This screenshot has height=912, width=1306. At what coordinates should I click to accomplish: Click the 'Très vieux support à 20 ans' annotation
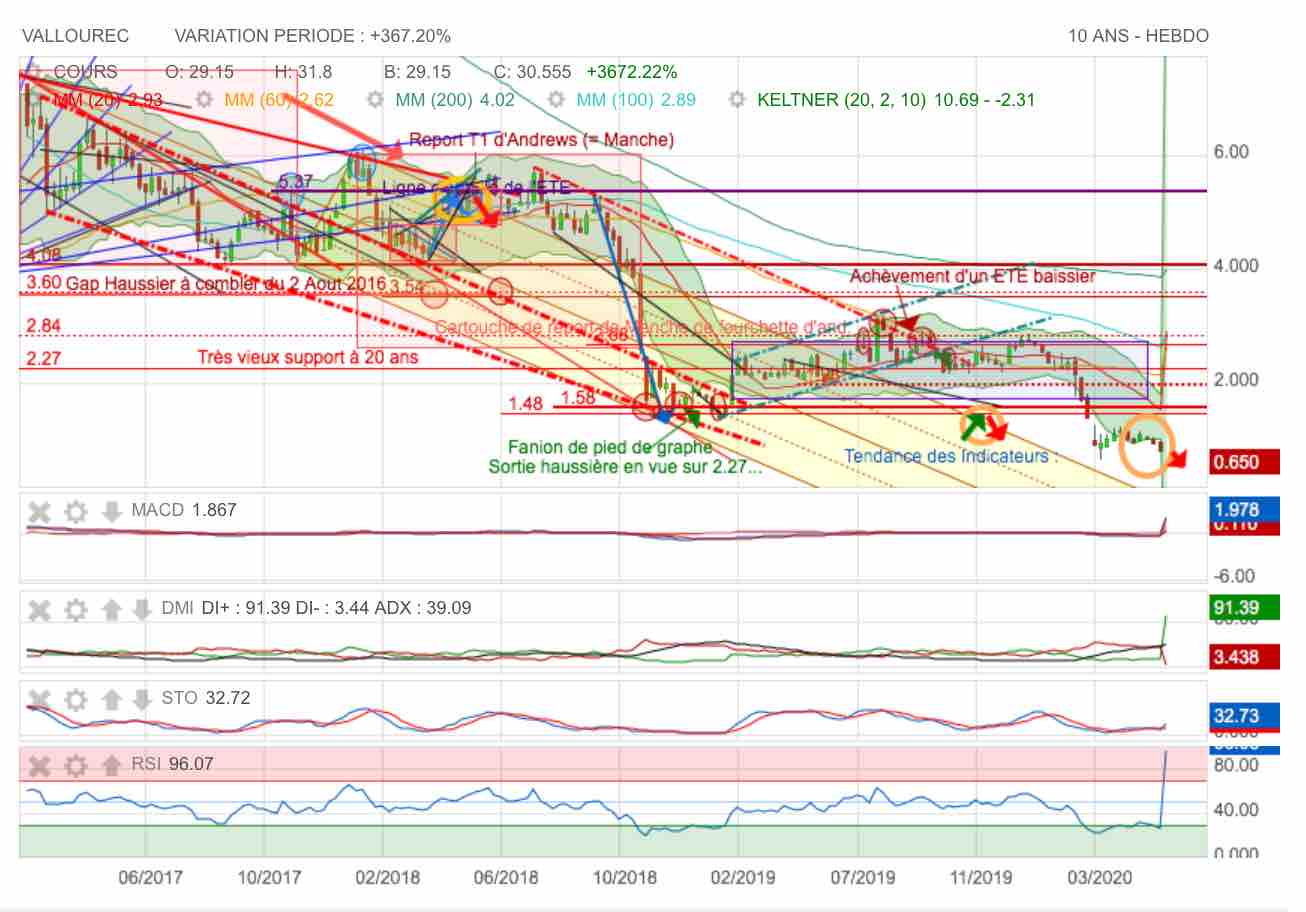coord(307,357)
